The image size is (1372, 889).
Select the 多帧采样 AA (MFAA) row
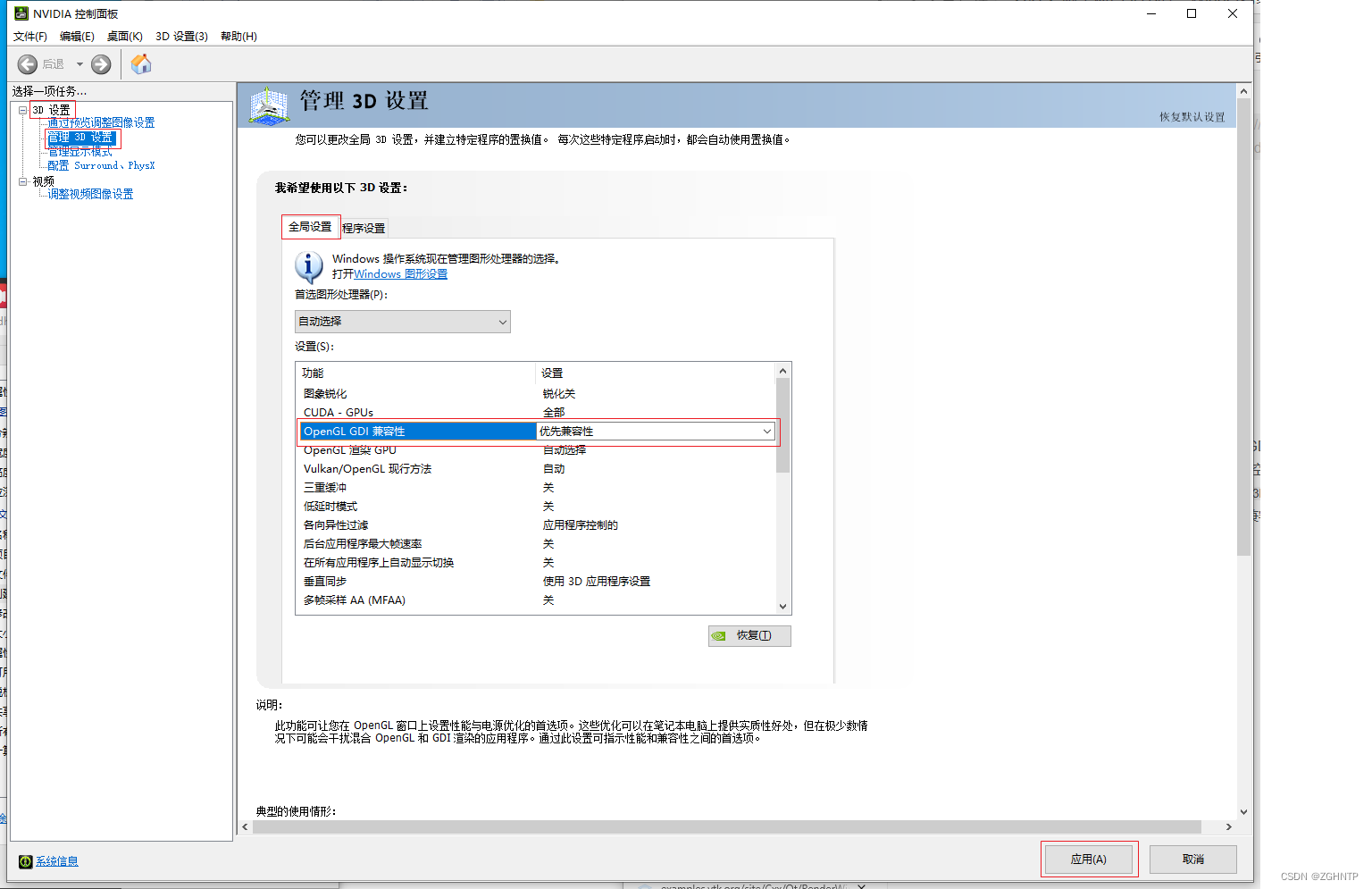coord(535,600)
